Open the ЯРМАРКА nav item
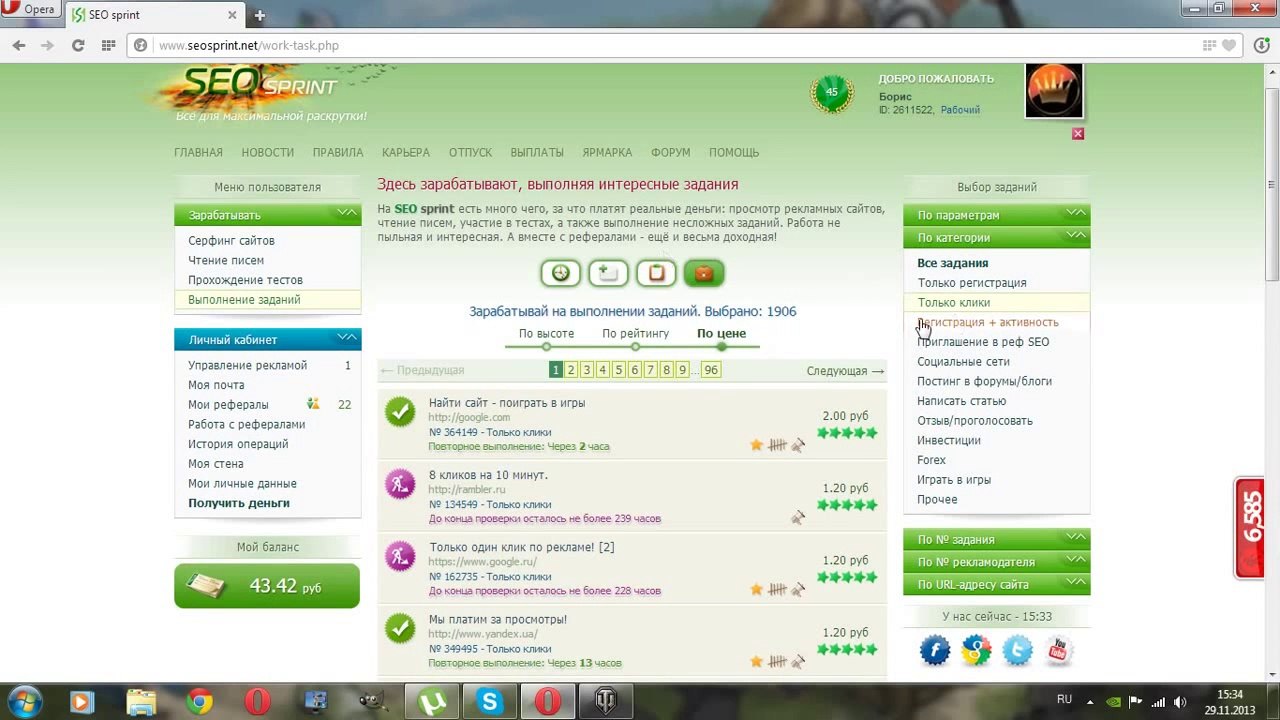1280x720 pixels. point(607,152)
